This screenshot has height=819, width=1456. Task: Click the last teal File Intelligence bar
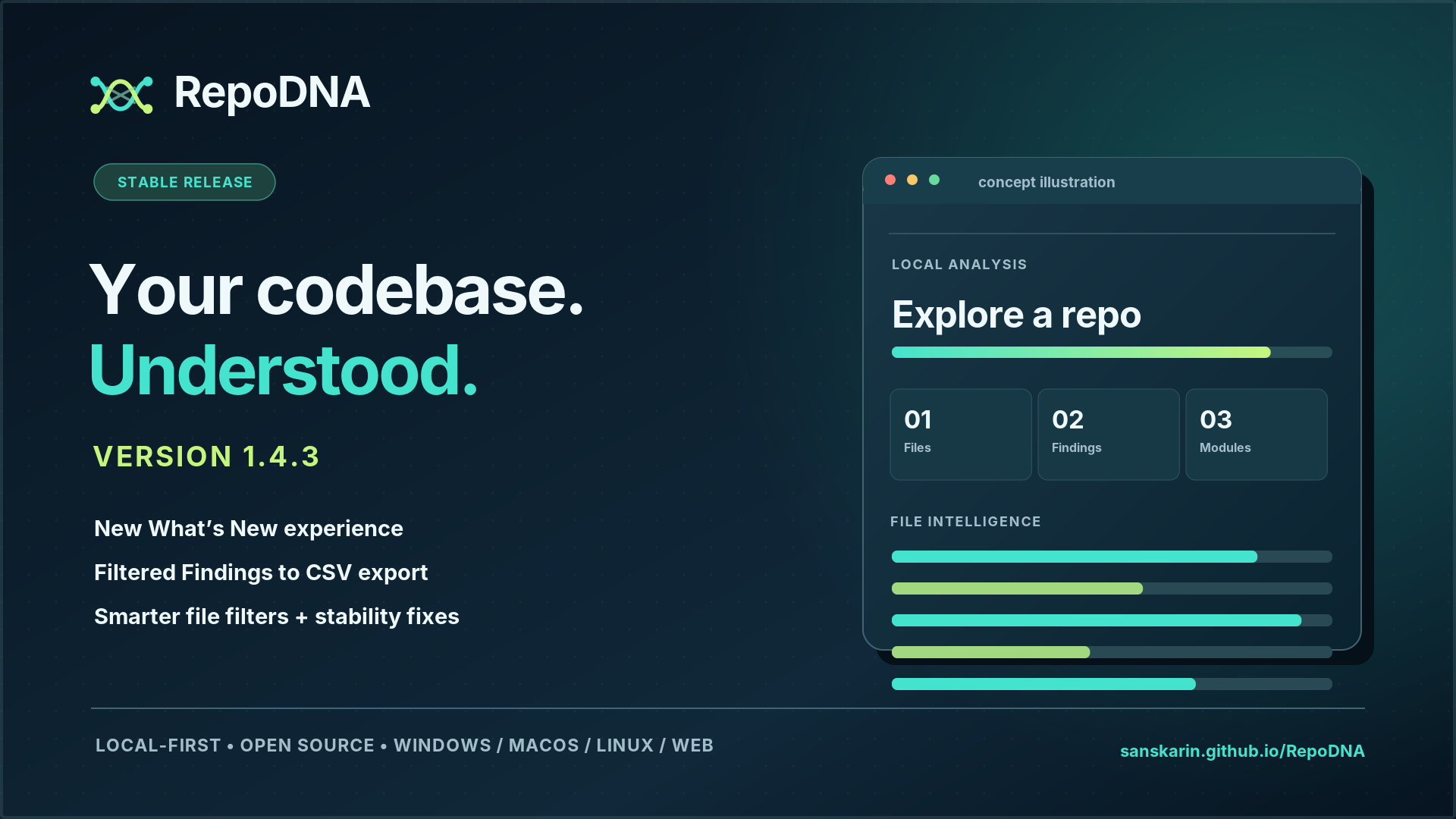[1112, 684]
